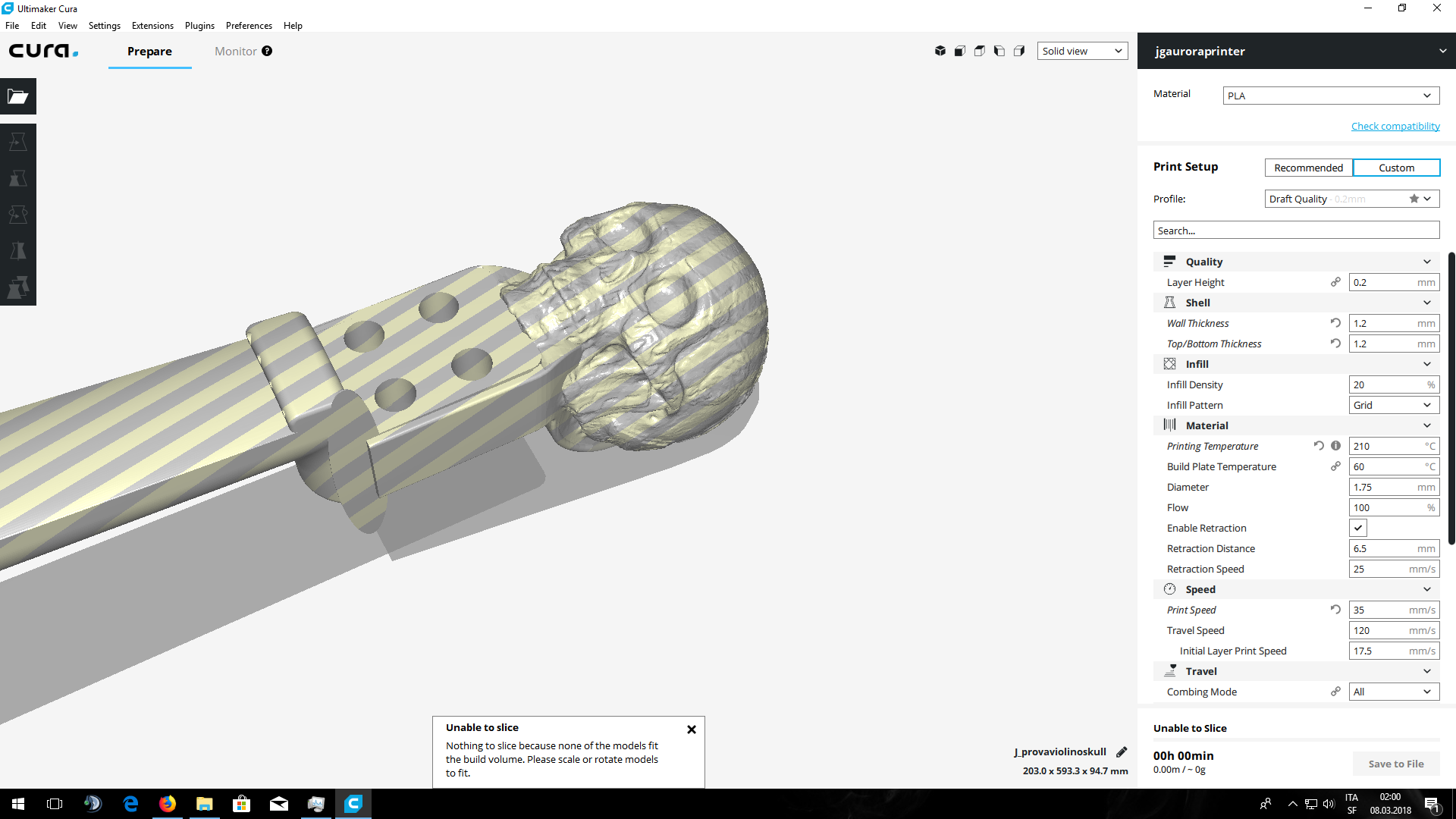The height and width of the screenshot is (819, 1456).
Task: Open the Edit menu
Action: point(39,25)
